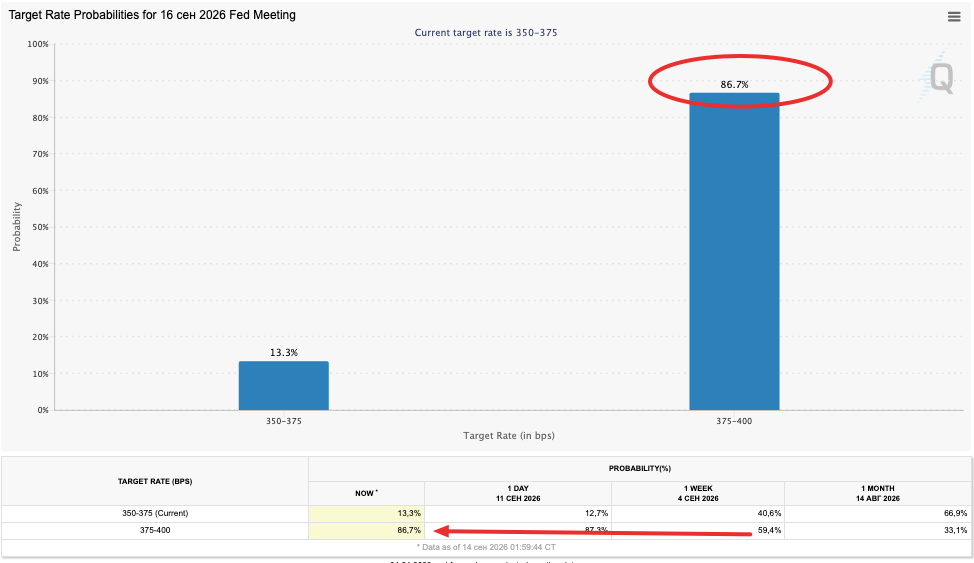Screen dimensions: 974x563
Task: Click the 40% label on the y-axis
Action: tap(40, 263)
